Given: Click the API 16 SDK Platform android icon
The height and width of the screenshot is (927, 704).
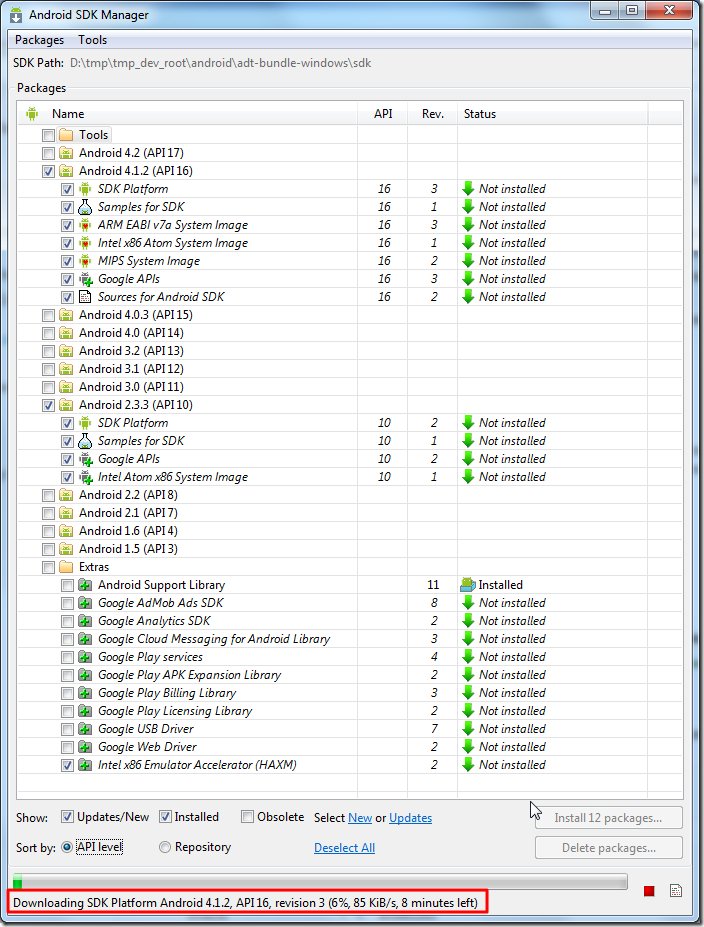Looking at the screenshot, I should click(x=85, y=189).
